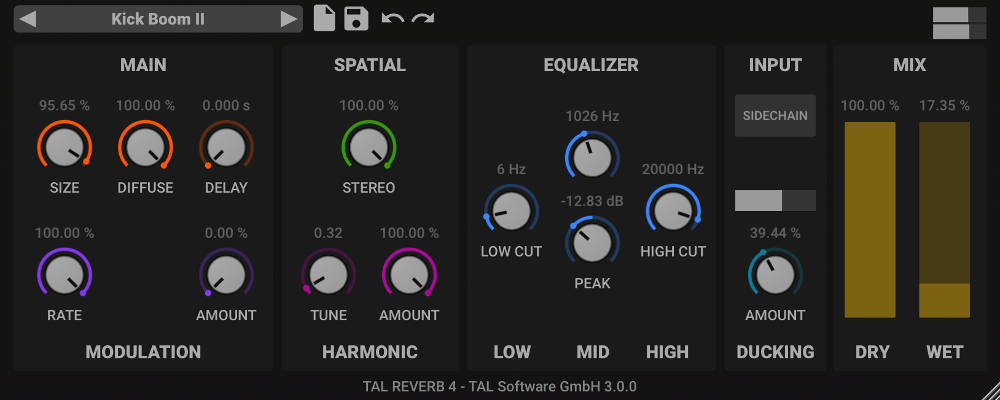Screen dimensions: 1000x400
Task: Select the previous preset with left arrow
Action: pos(28,19)
